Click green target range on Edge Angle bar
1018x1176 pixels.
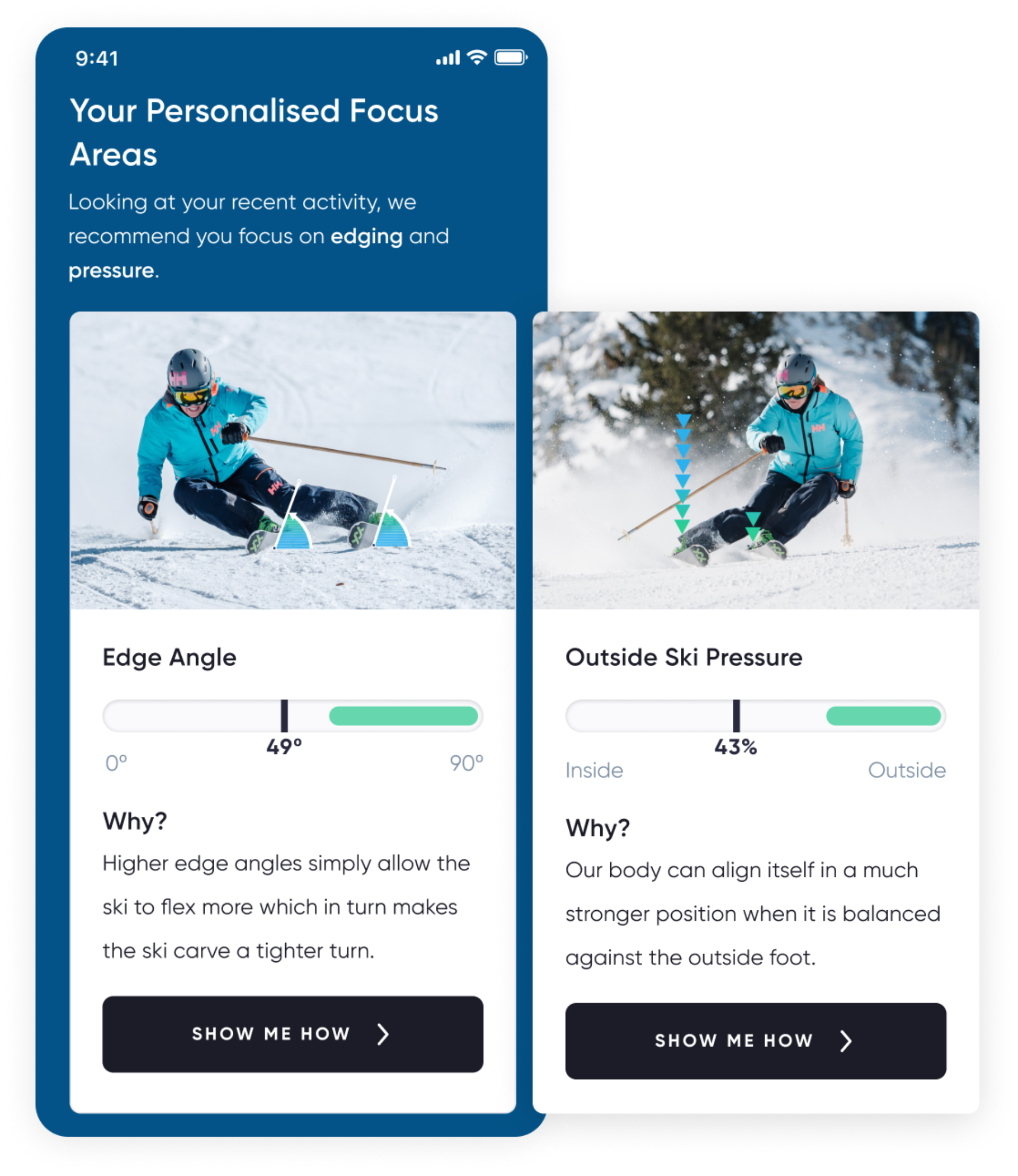(x=403, y=716)
